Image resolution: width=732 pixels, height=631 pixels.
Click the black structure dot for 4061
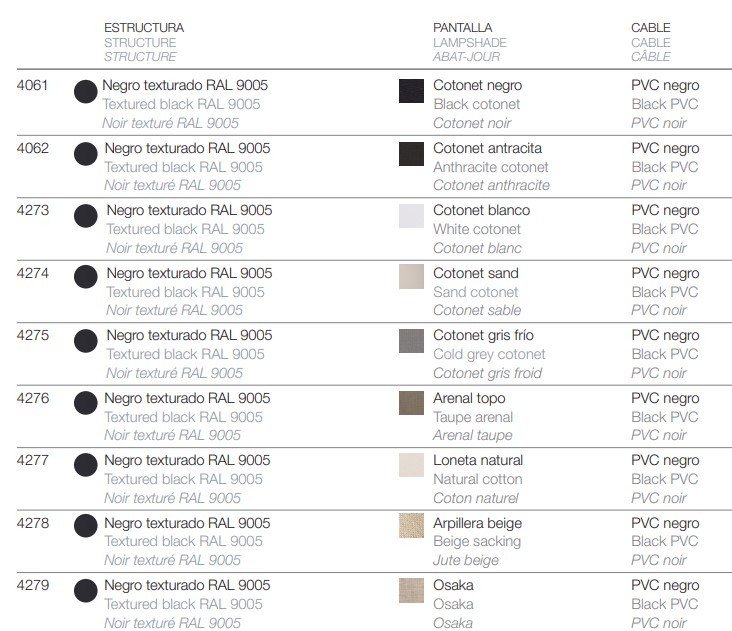pos(85,91)
